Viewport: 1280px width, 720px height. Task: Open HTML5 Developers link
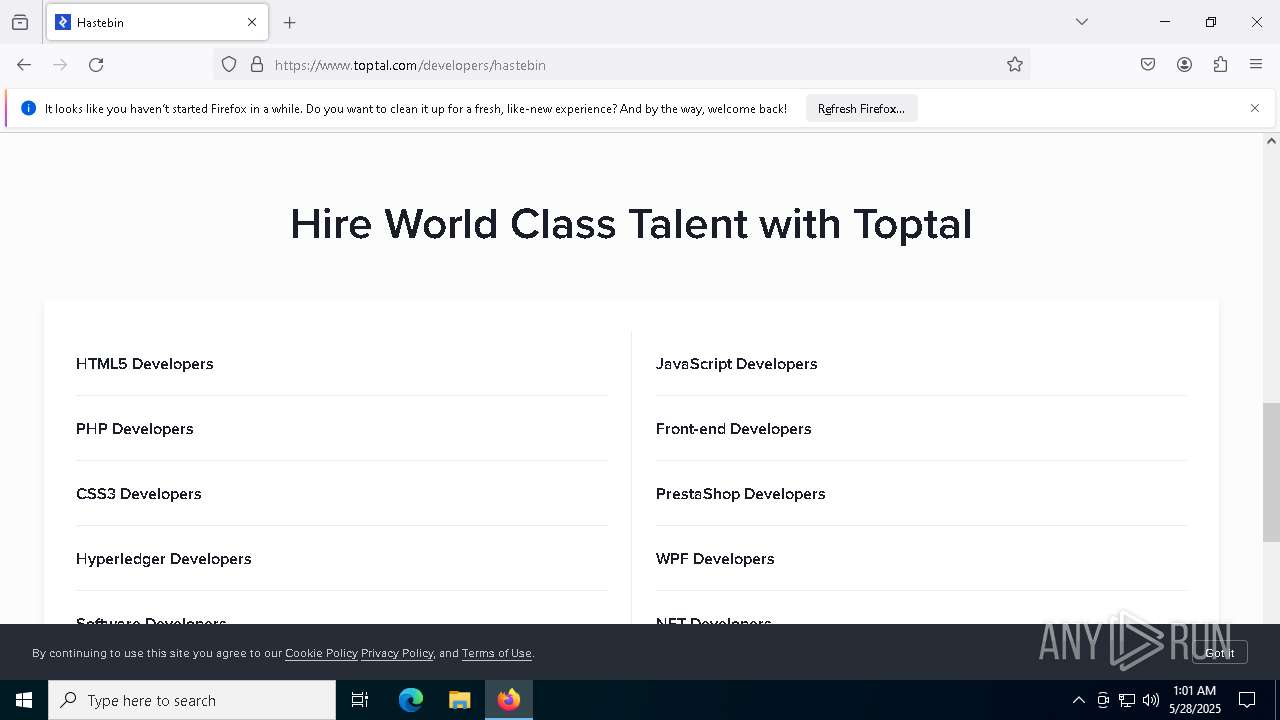point(145,364)
